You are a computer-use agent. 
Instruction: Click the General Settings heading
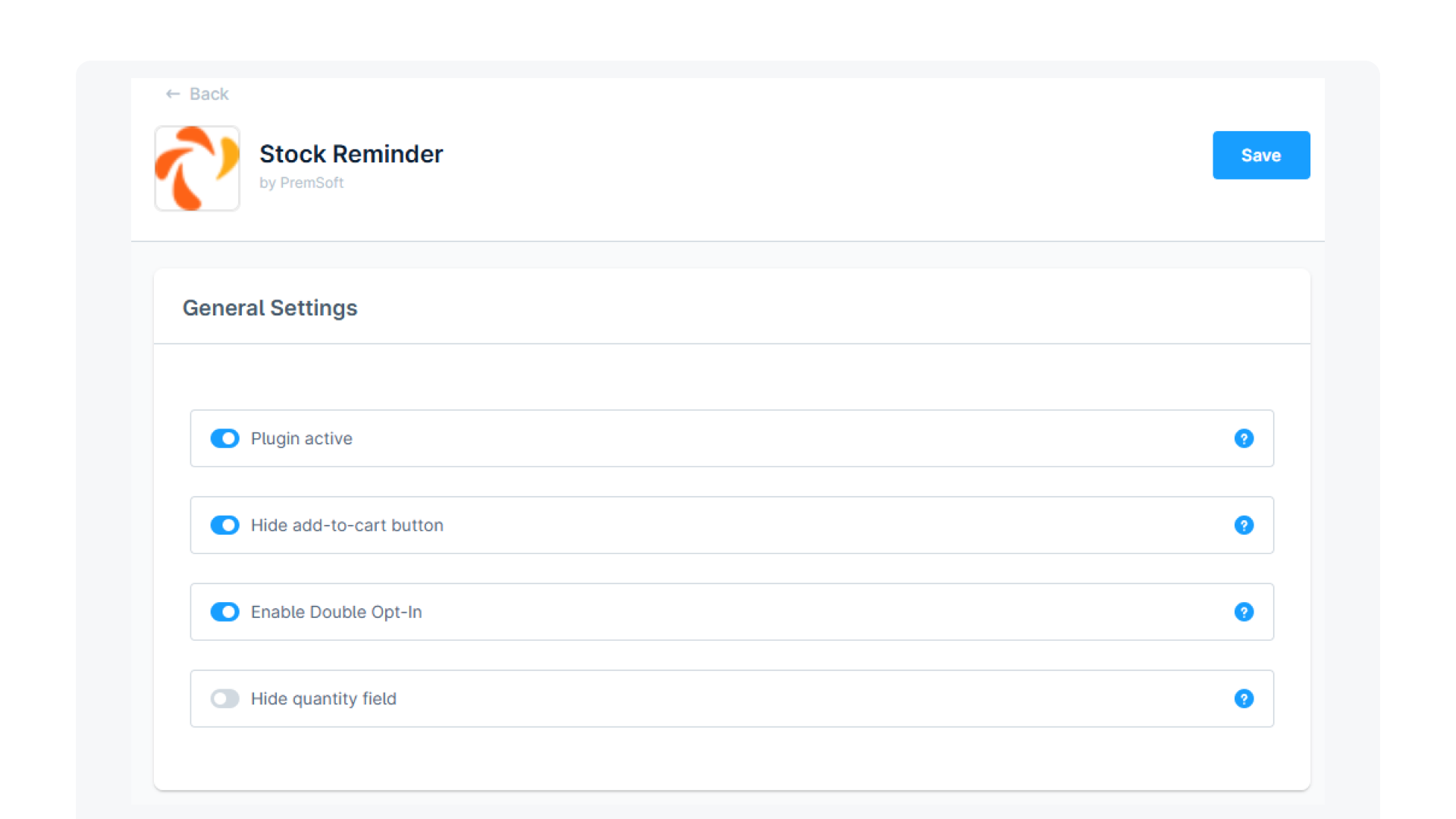point(269,308)
